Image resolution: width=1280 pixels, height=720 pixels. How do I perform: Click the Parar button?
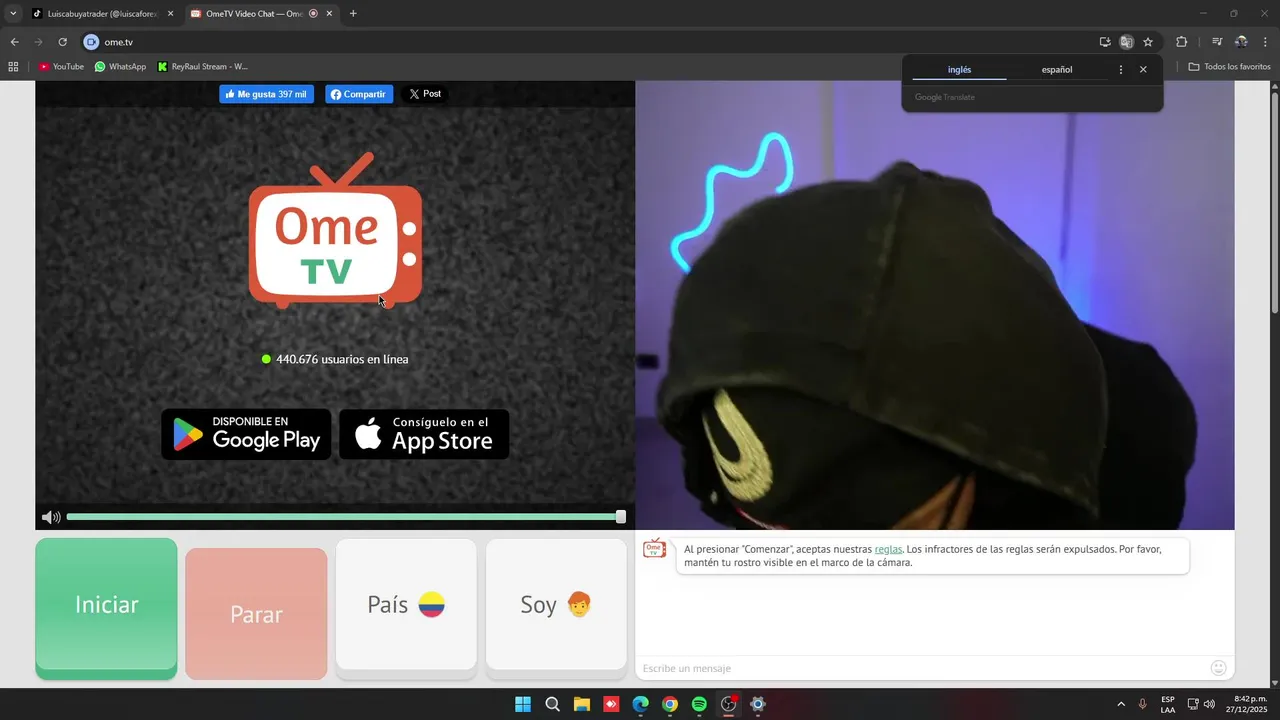(x=256, y=613)
